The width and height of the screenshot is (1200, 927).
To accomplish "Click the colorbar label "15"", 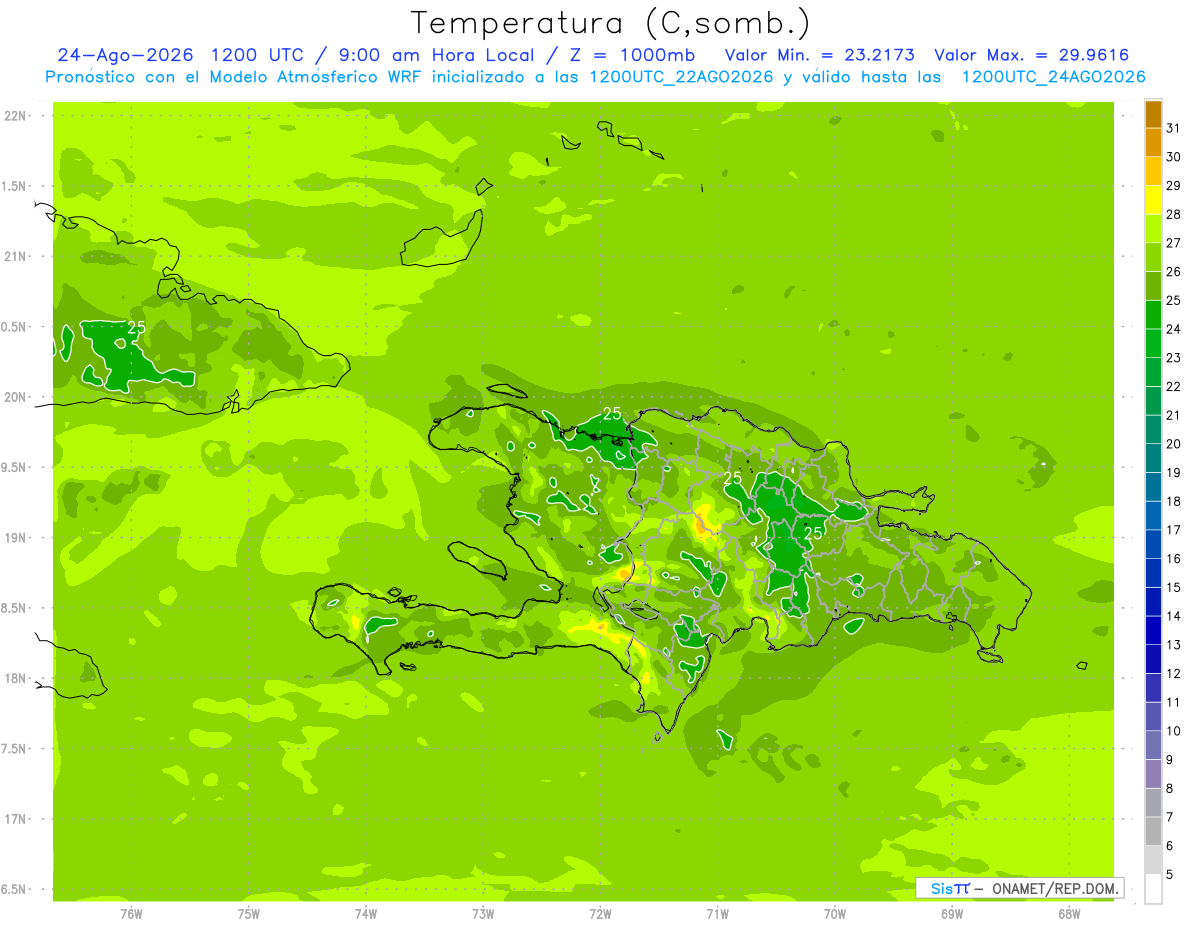I will pyautogui.click(x=1174, y=587).
